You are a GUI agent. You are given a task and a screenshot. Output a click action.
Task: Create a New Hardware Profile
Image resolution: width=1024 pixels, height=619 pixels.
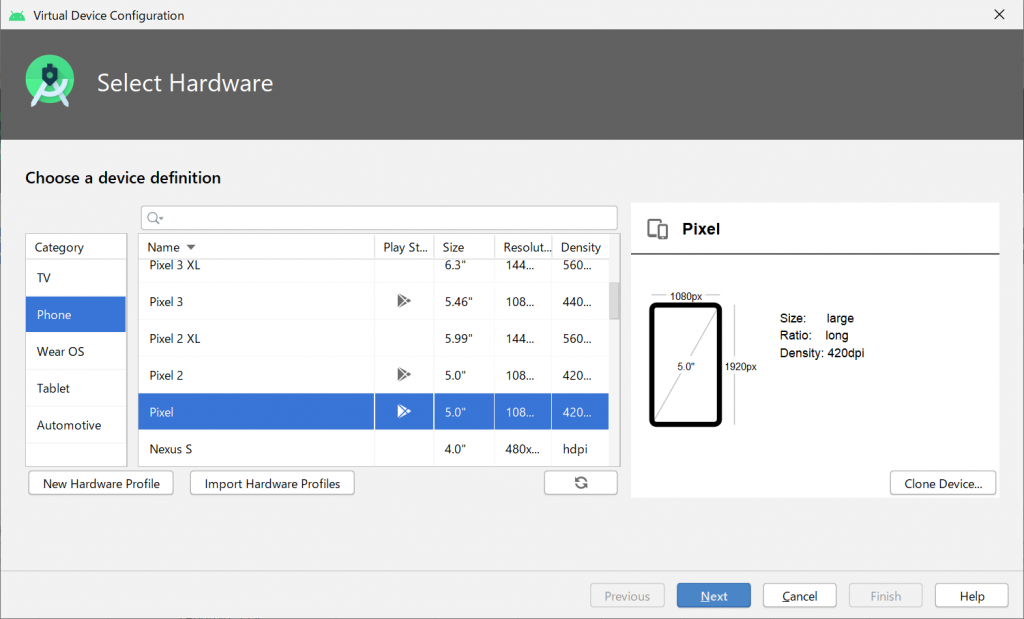(100, 483)
